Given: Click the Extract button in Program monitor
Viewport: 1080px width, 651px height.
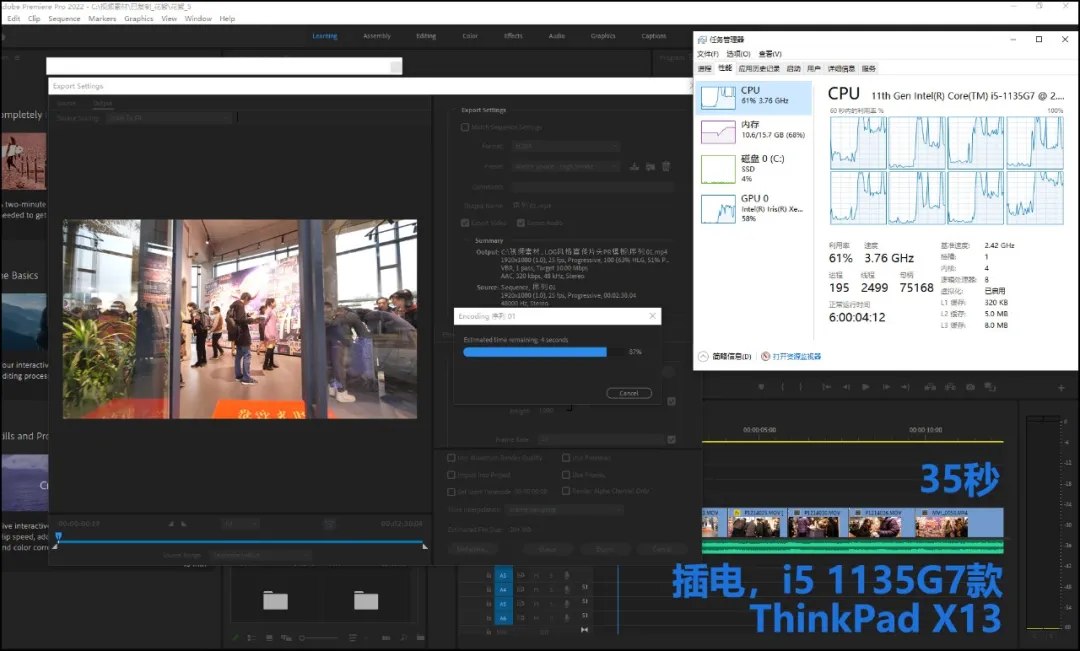Looking at the screenshot, I should point(950,387).
